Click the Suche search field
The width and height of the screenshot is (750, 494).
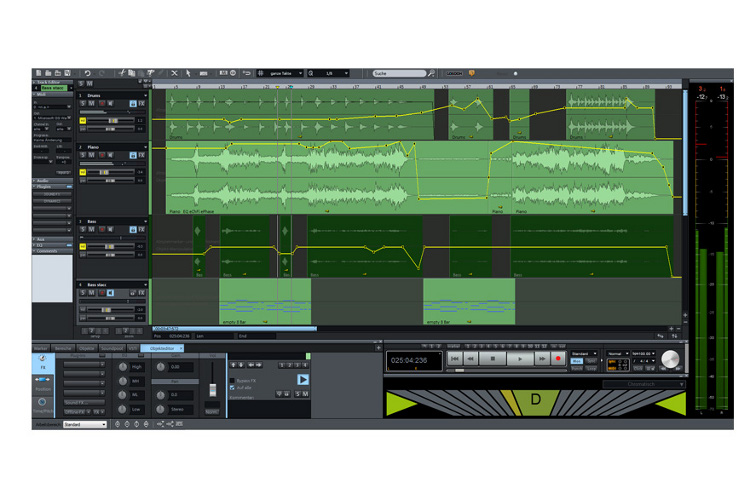[399, 73]
